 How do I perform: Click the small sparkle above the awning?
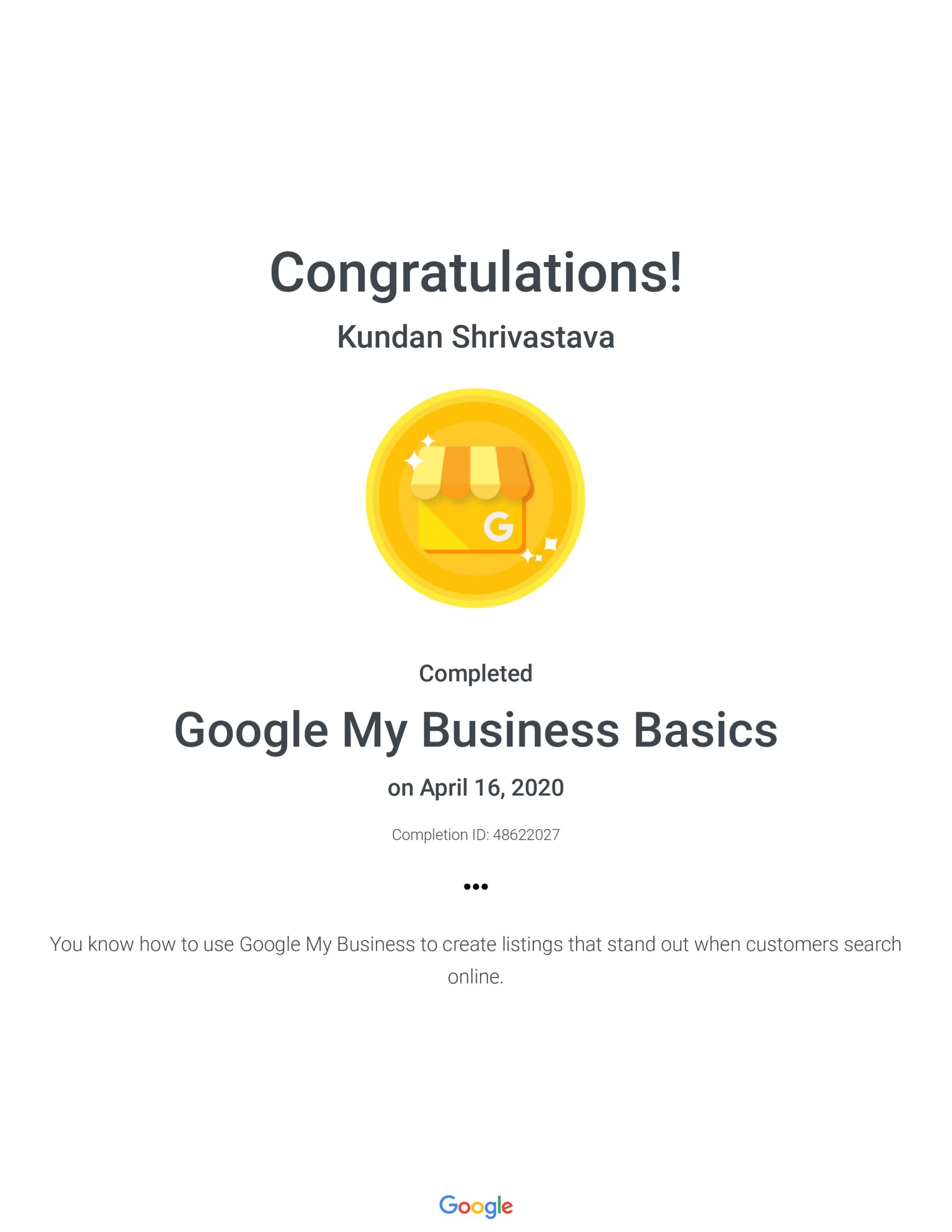[428, 440]
